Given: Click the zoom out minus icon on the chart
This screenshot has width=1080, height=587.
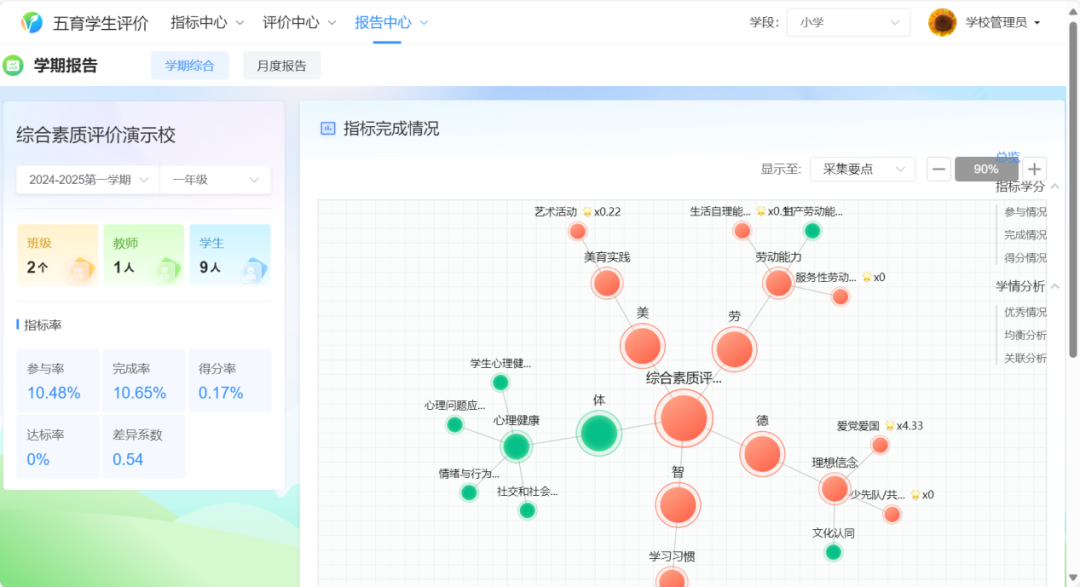Looking at the screenshot, I should click(938, 169).
